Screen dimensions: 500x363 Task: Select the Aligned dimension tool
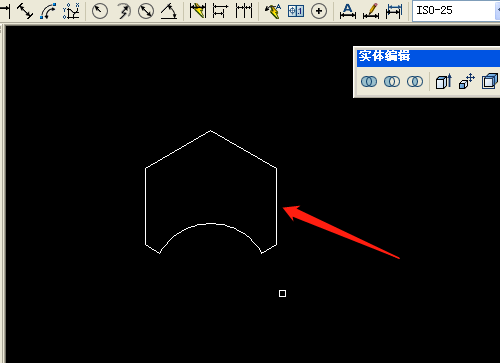click(25, 11)
